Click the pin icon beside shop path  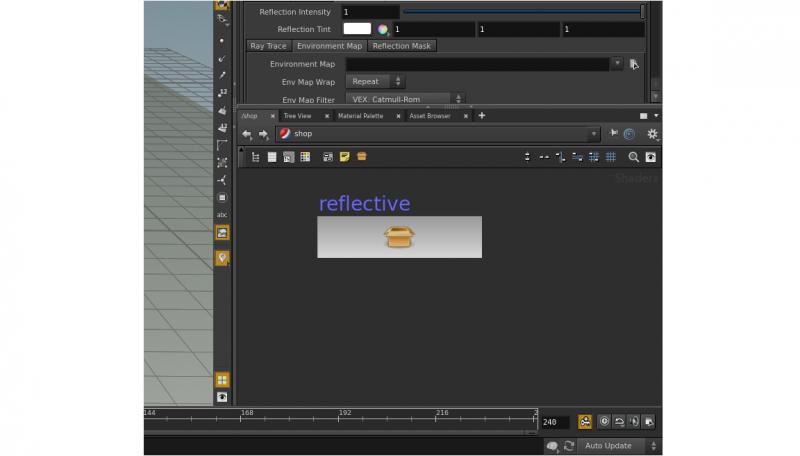[613, 133]
